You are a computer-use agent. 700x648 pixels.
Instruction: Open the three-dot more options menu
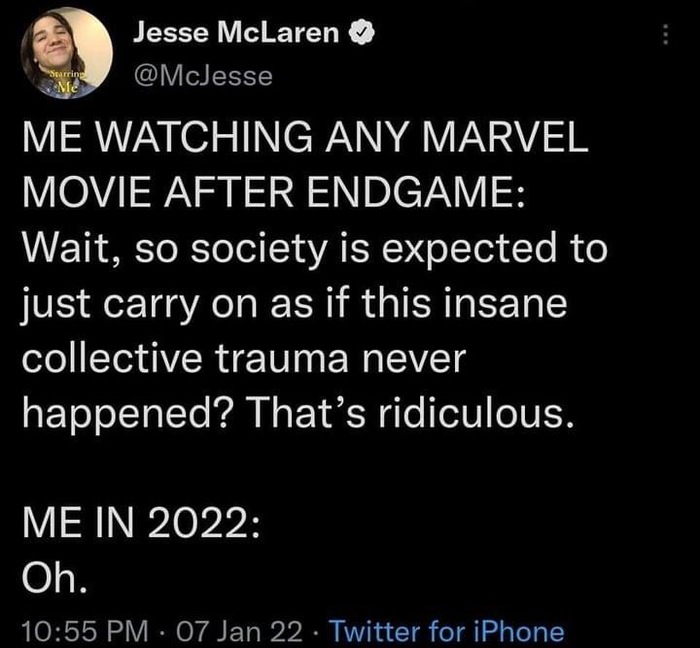coord(661,34)
